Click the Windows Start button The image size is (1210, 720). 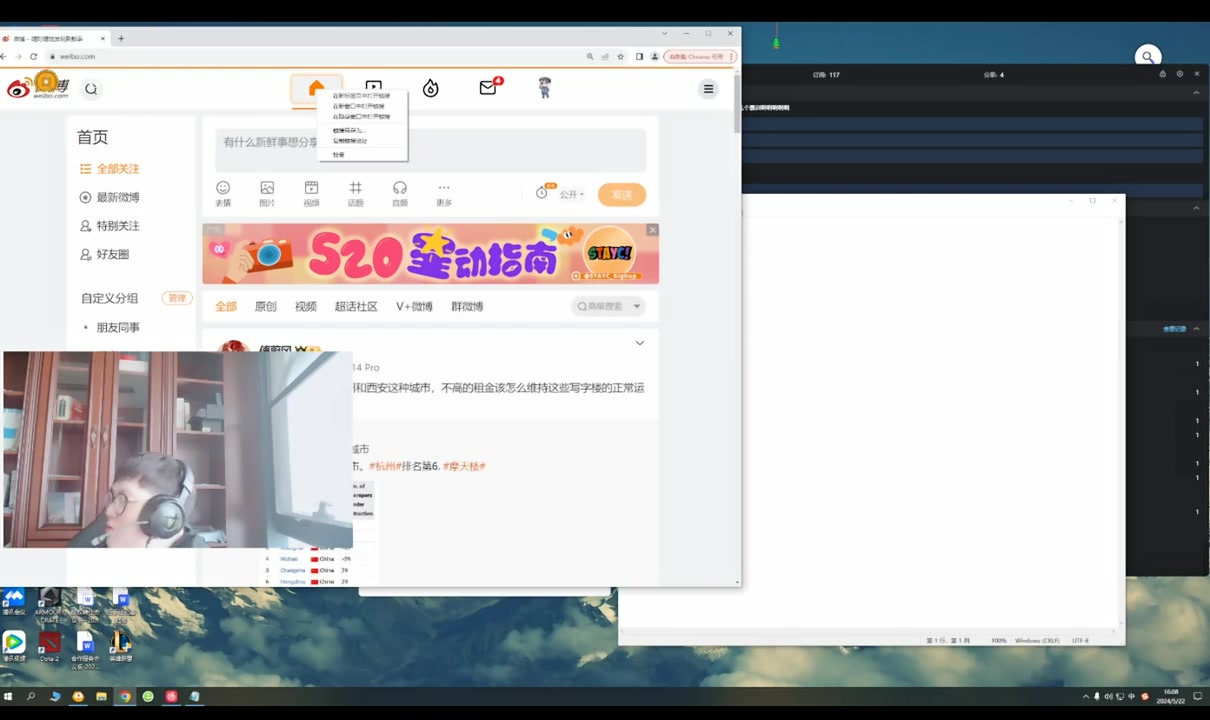(x=8, y=696)
